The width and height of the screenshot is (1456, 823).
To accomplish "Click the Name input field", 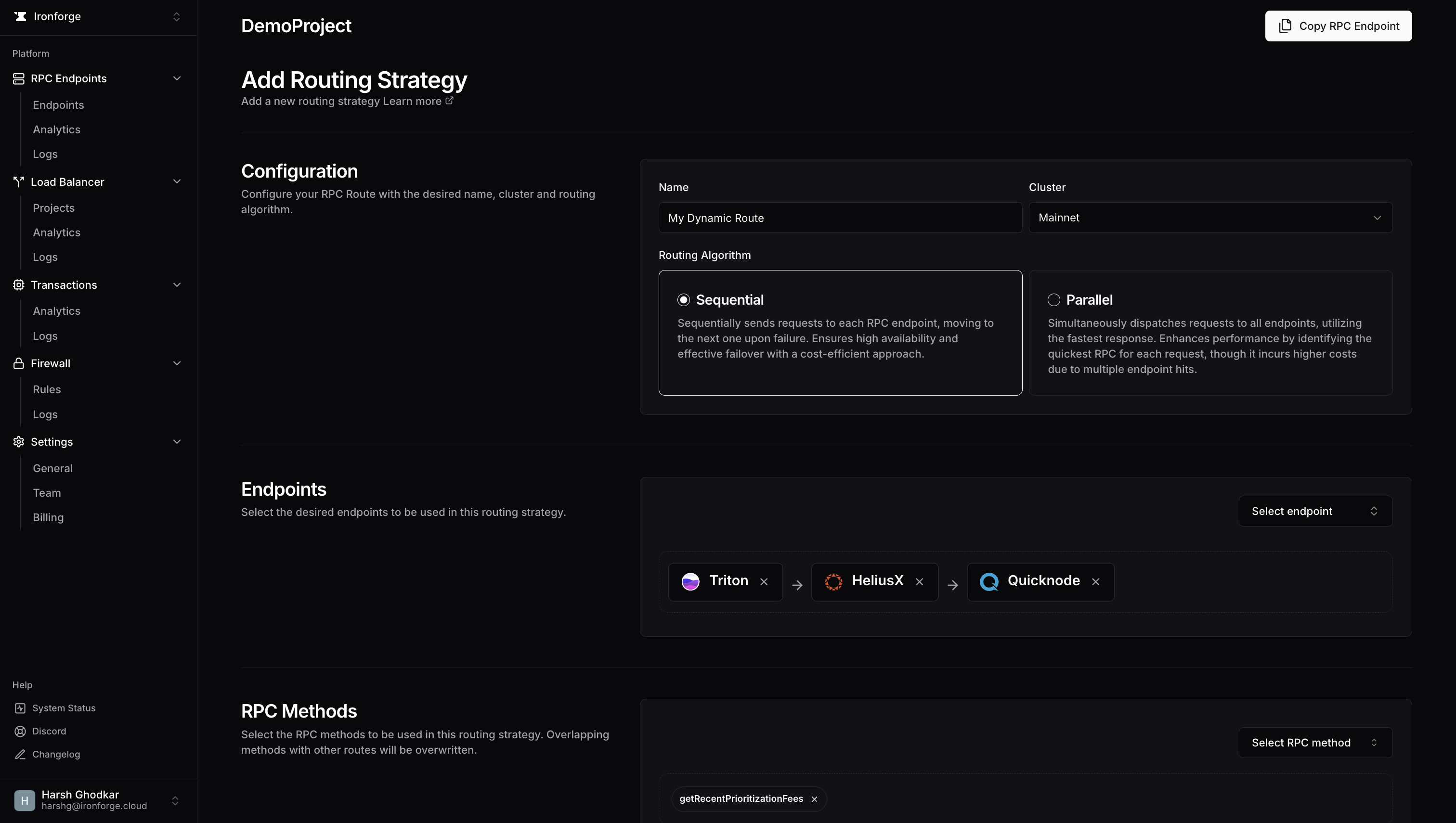I will click(x=840, y=218).
